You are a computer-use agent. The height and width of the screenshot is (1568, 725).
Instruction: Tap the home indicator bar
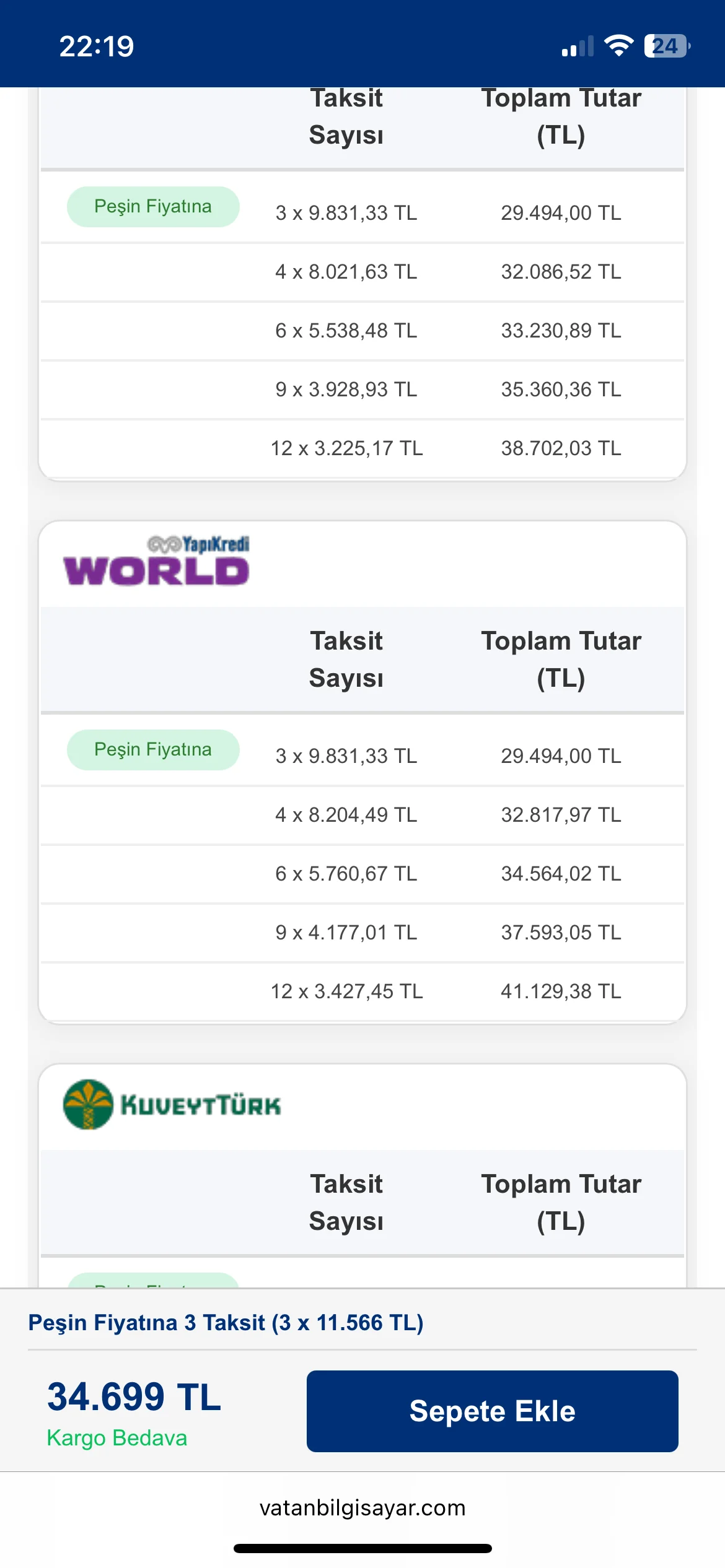(362, 1549)
